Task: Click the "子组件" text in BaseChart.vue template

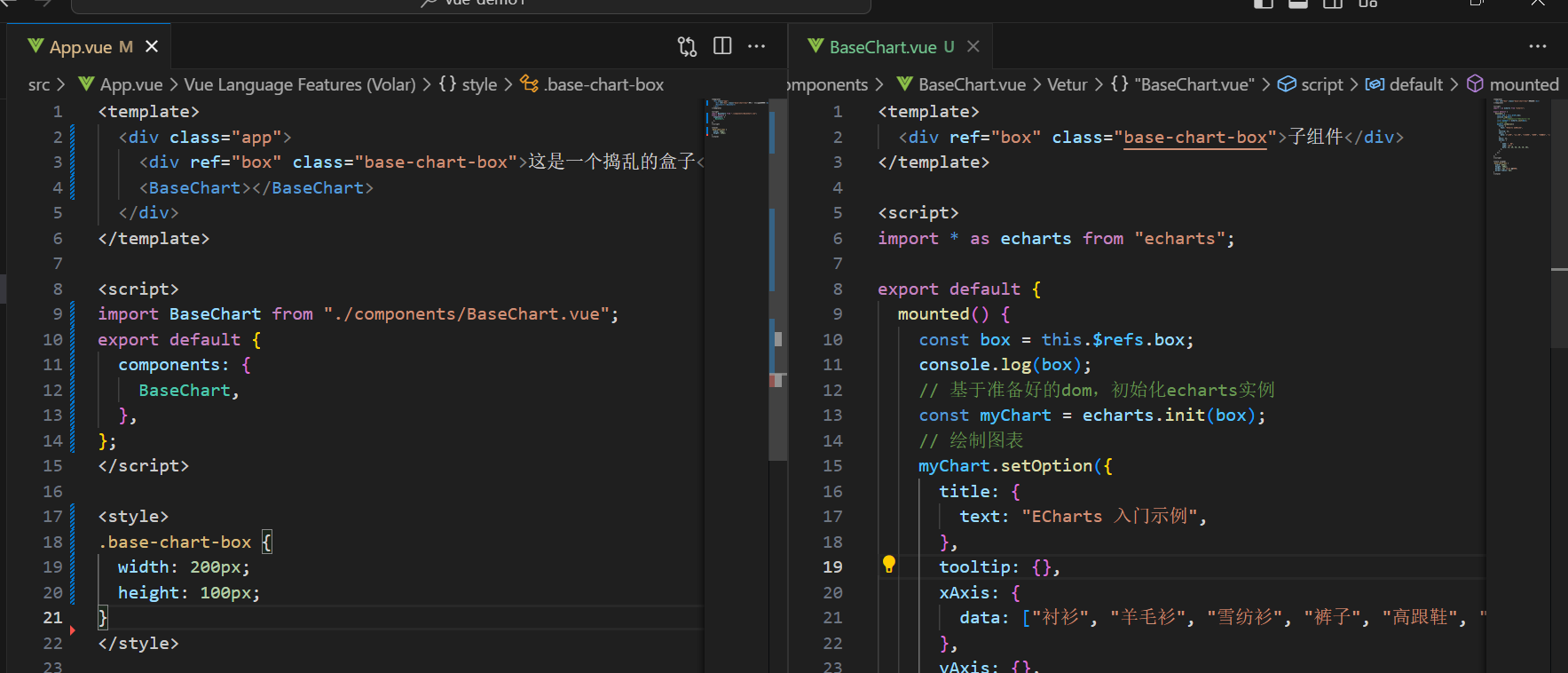Action: point(1316,137)
